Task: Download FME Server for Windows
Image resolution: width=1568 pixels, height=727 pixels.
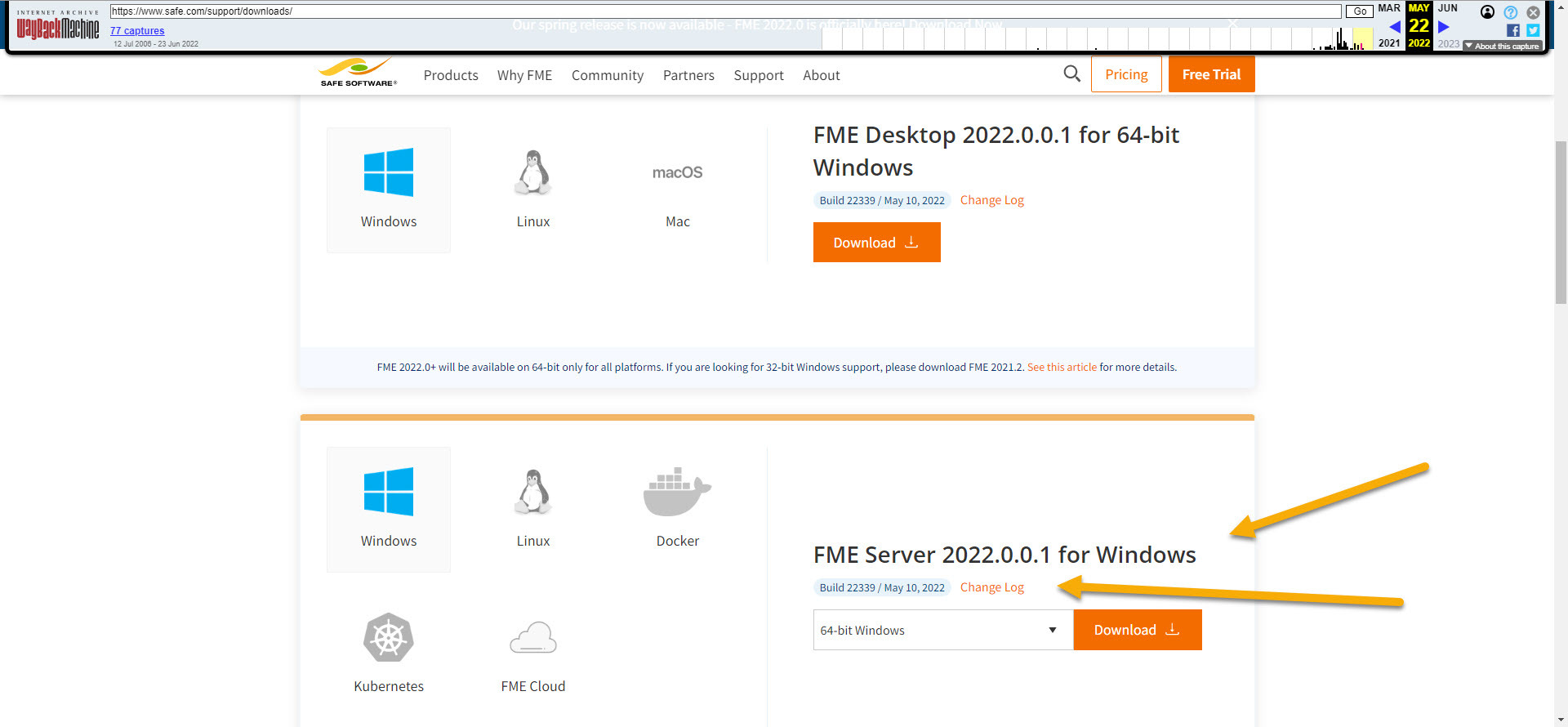Action: (1137, 630)
